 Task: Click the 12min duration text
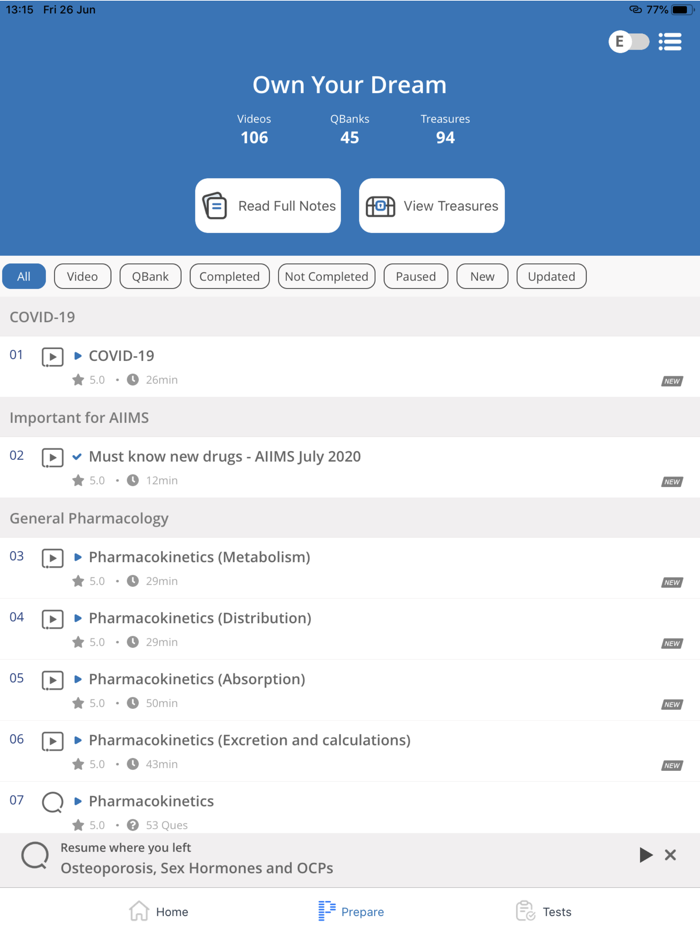click(x=161, y=480)
